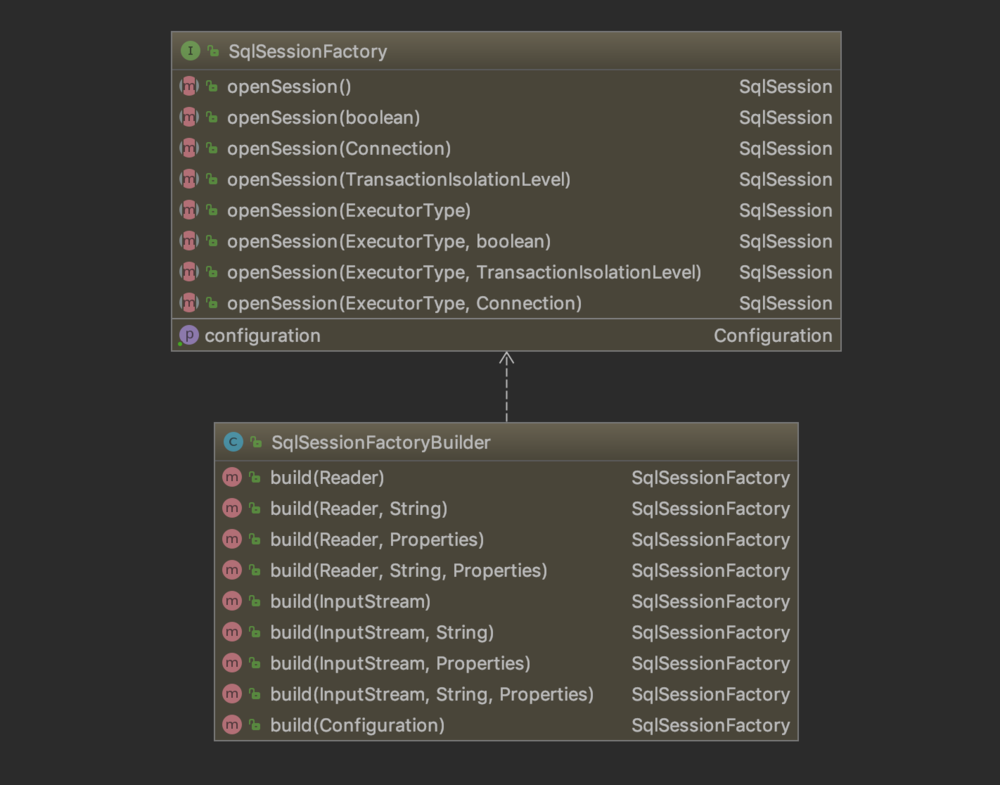1000x785 pixels.
Task: Click SqlSessionFactory return type of build(Reader, Properties)
Action: 710,540
